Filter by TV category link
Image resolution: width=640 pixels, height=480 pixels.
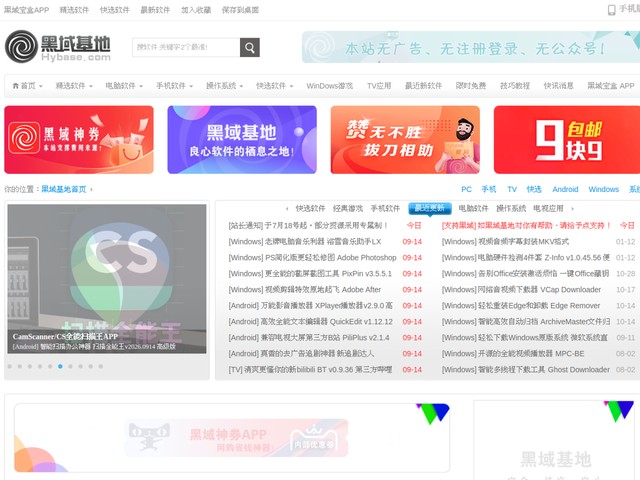tap(512, 189)
